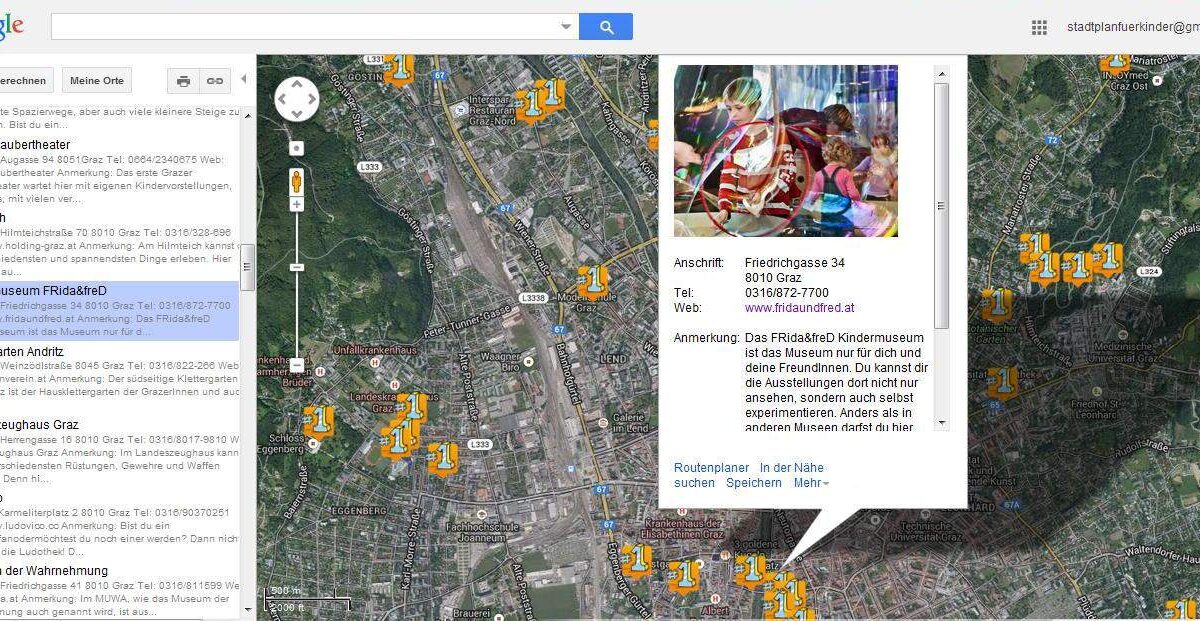Click the map pan compass control
This screenshot has height=621, width=1200.
[x=297, y=99]
